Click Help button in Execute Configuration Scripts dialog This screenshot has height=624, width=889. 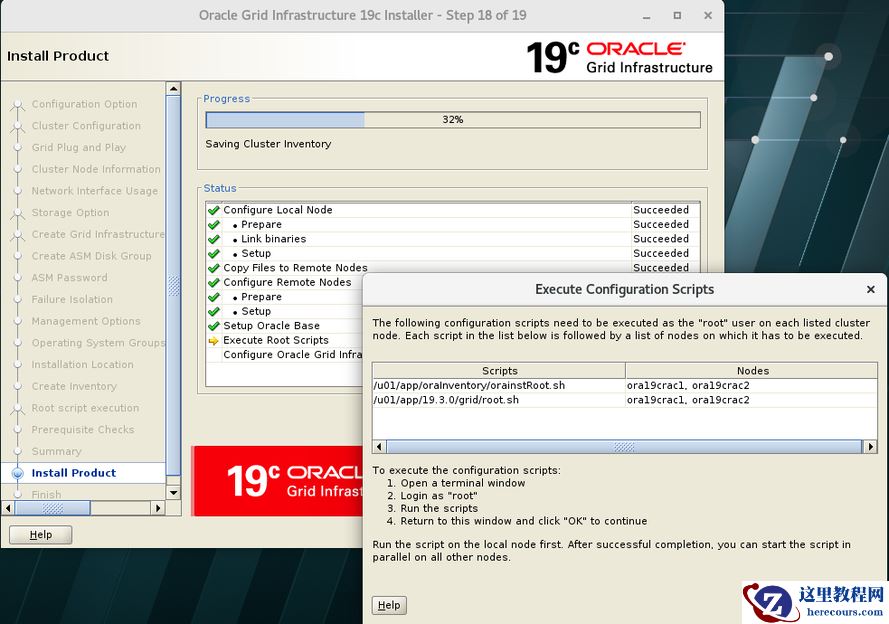click(389, 605)
